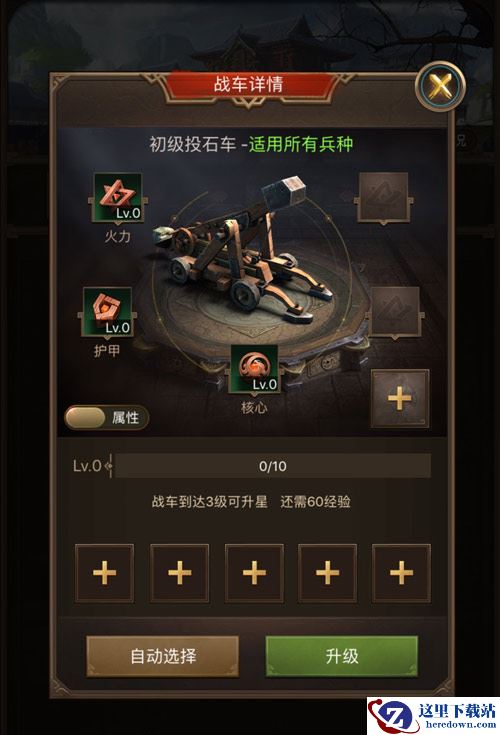Image resolution: width=500 pixels, height=735 pixels.
Task: Add material in fifth plus slot
Action: (402, 573)
